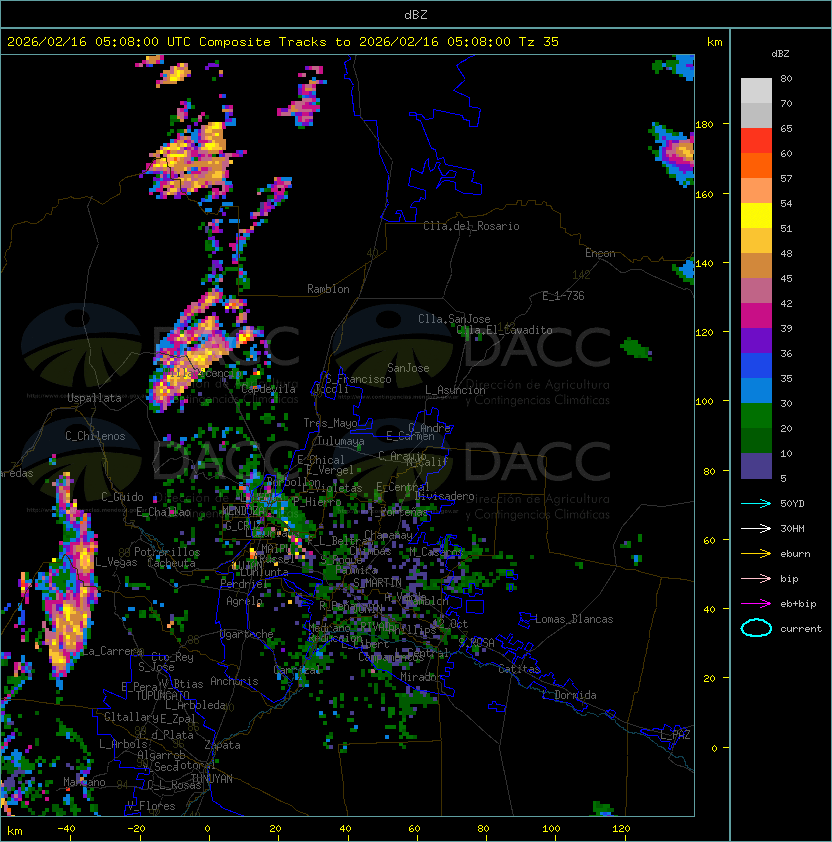The height and width of the screenshot is (842, 832).
Task: Click the 'Anchoris' map label
Action: (234, 681)
